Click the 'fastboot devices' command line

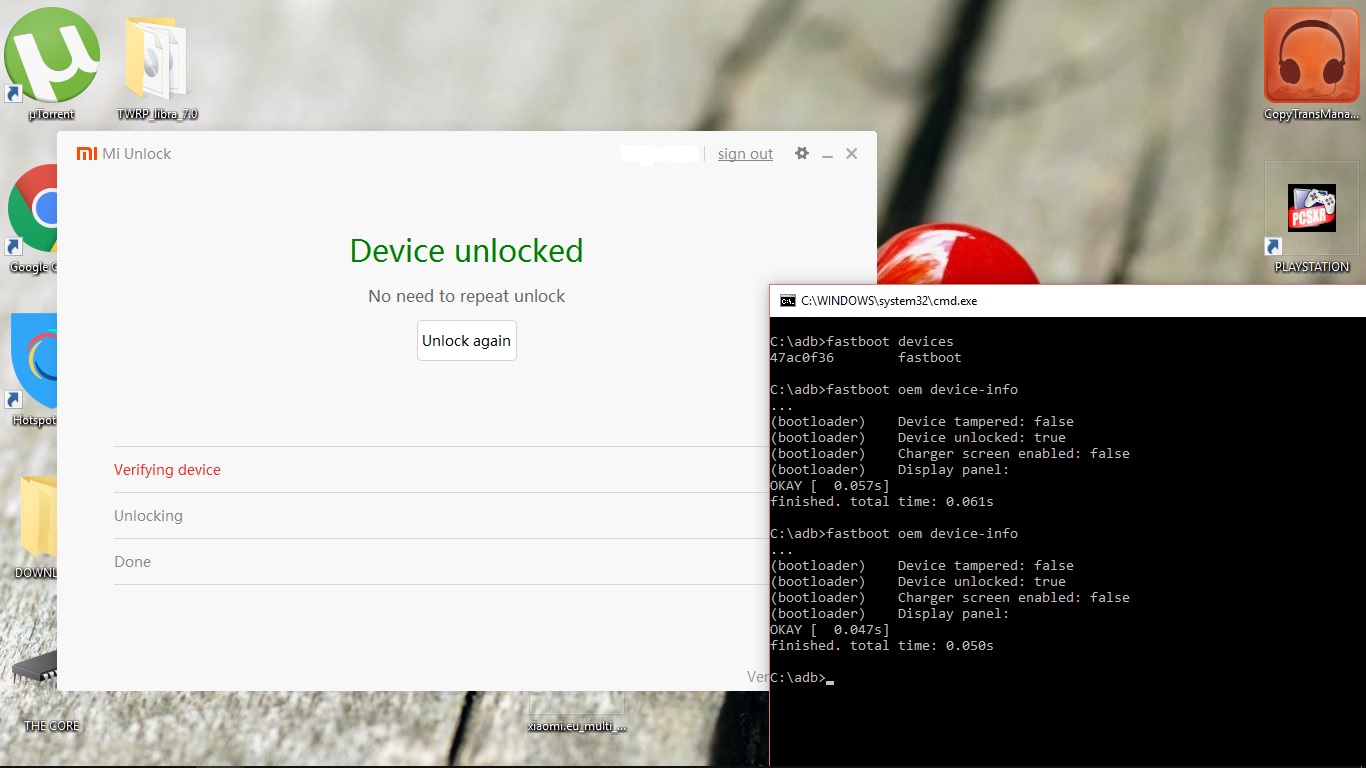click(862, 341)
